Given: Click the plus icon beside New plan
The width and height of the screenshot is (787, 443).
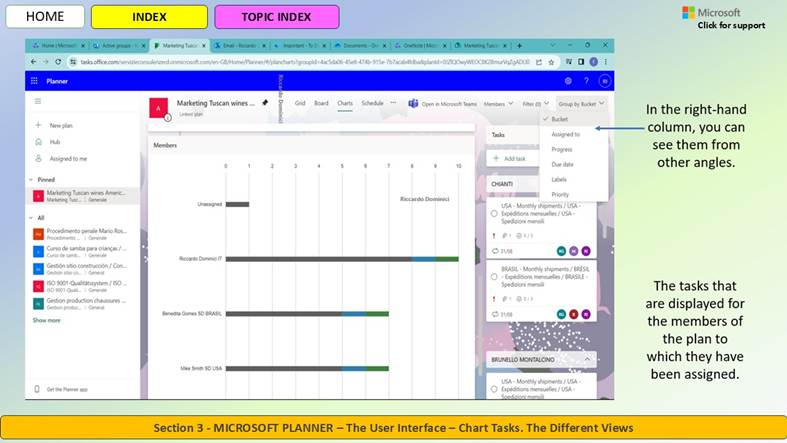Looking at the screenshot, I should pos(38,125).
